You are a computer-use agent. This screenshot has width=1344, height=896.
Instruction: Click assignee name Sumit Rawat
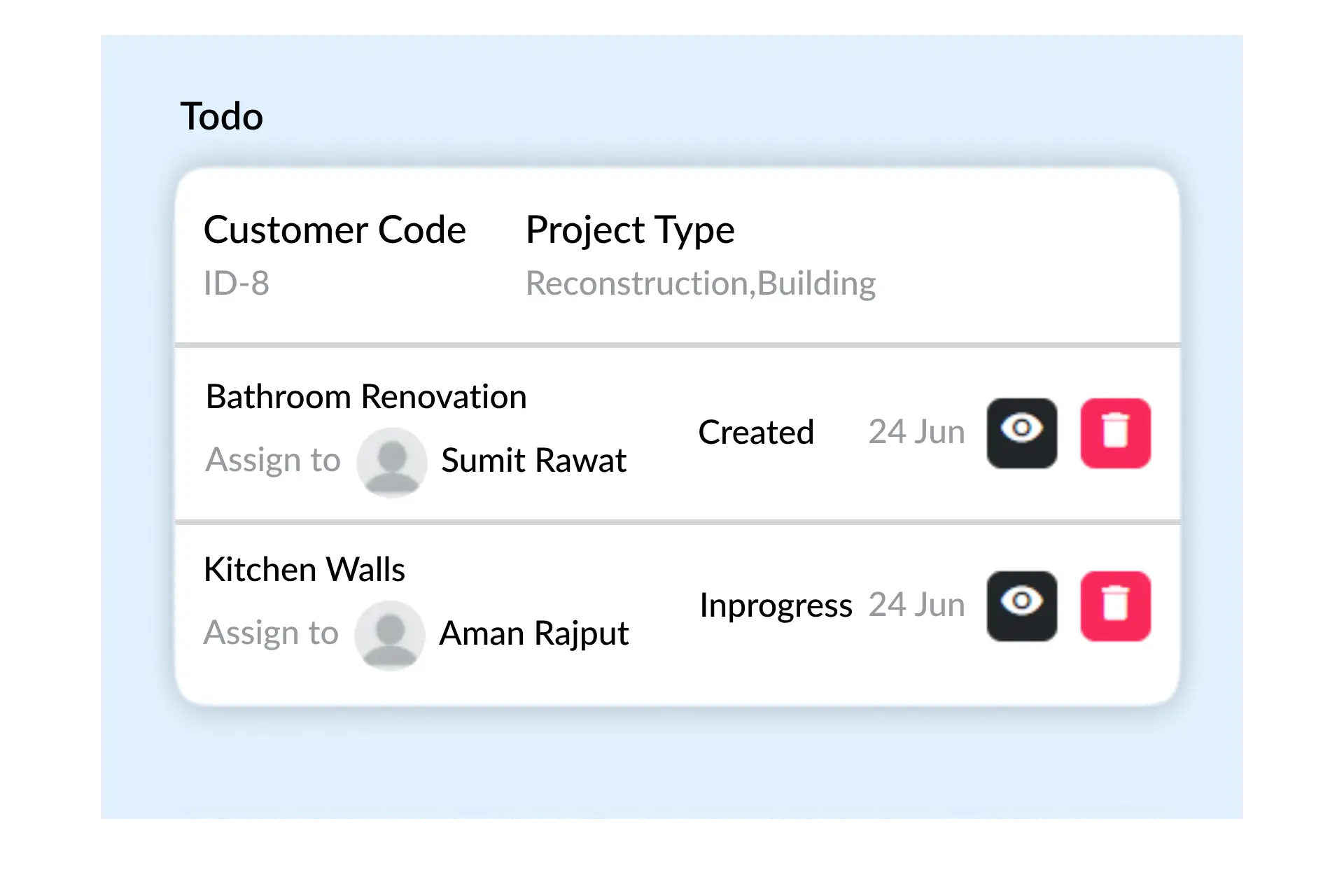click(x=533, y=461)
